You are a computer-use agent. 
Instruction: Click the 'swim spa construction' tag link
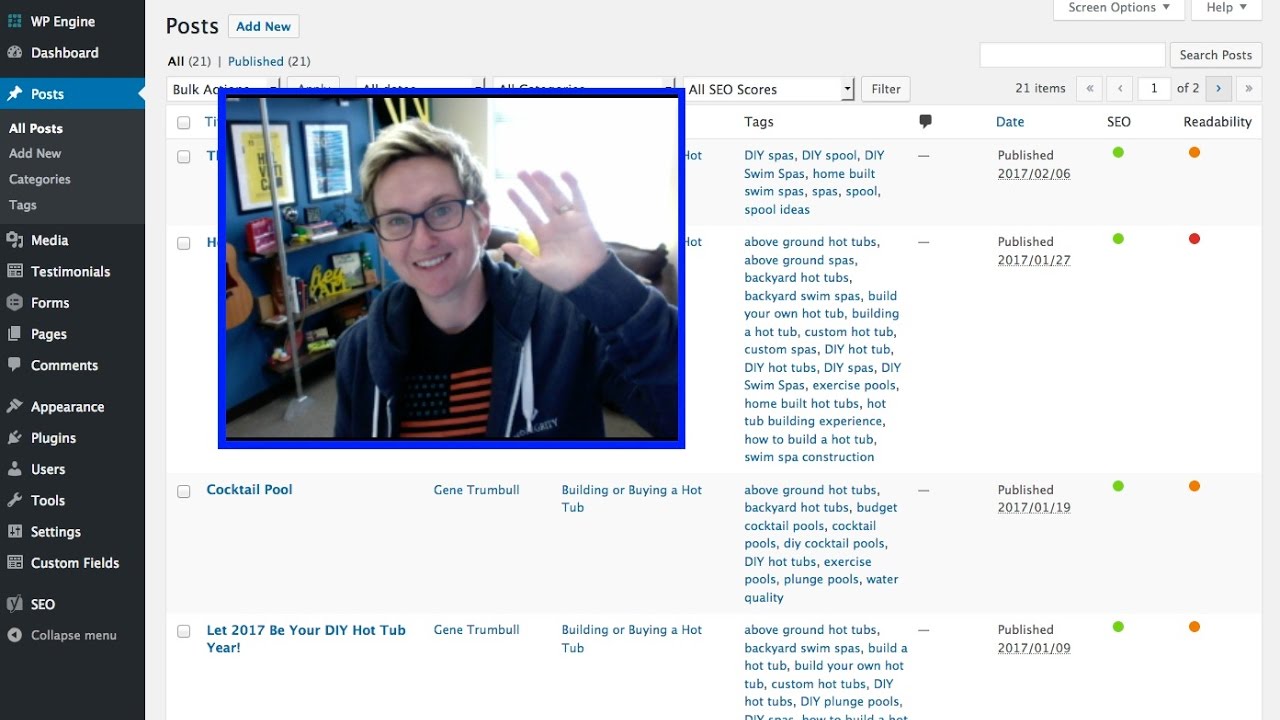pyautogui.click(x=809, y=457)
